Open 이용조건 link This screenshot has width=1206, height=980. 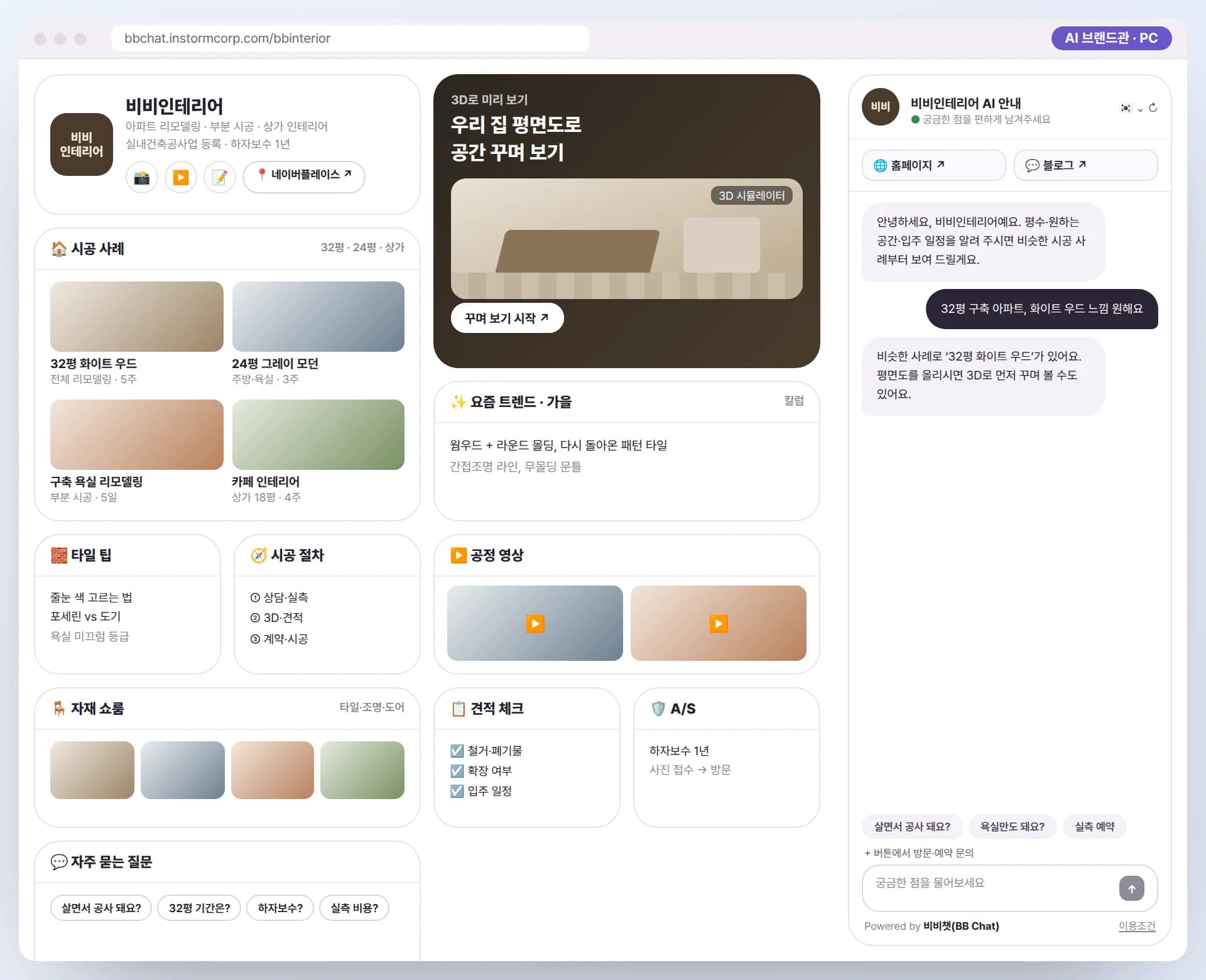[1137, 926]
